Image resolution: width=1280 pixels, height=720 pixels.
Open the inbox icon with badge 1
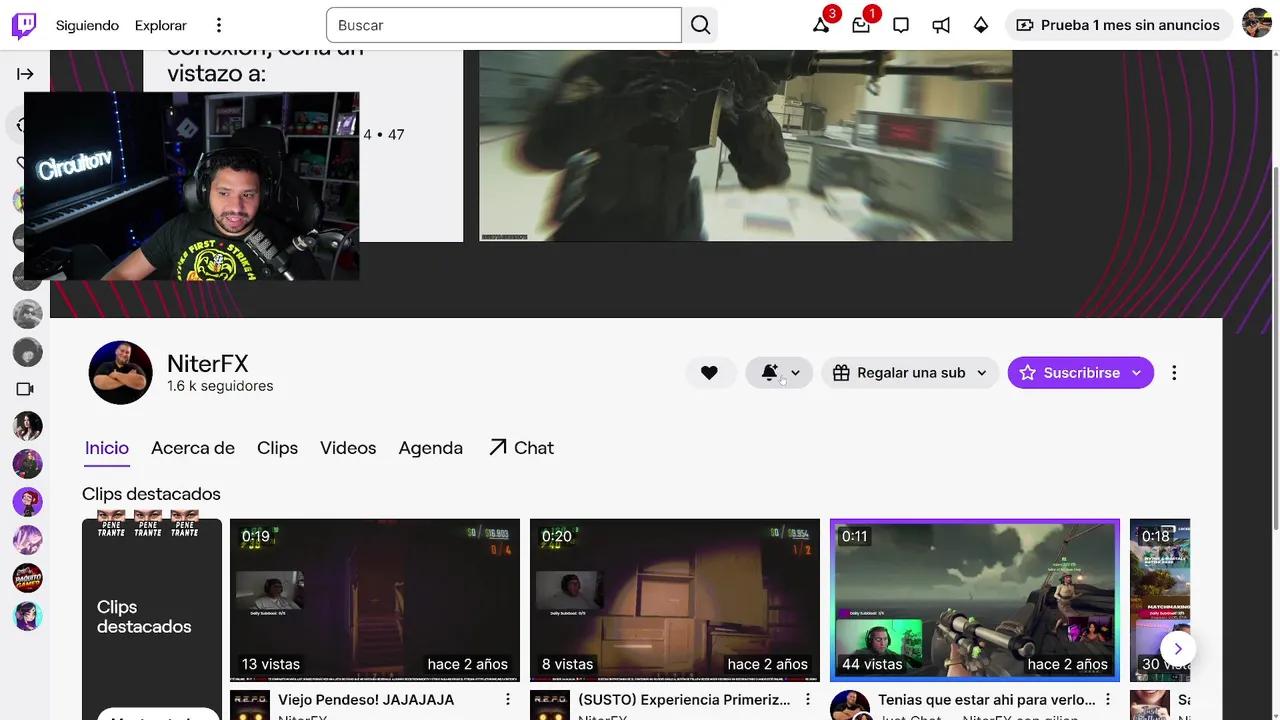pos(861,25)
